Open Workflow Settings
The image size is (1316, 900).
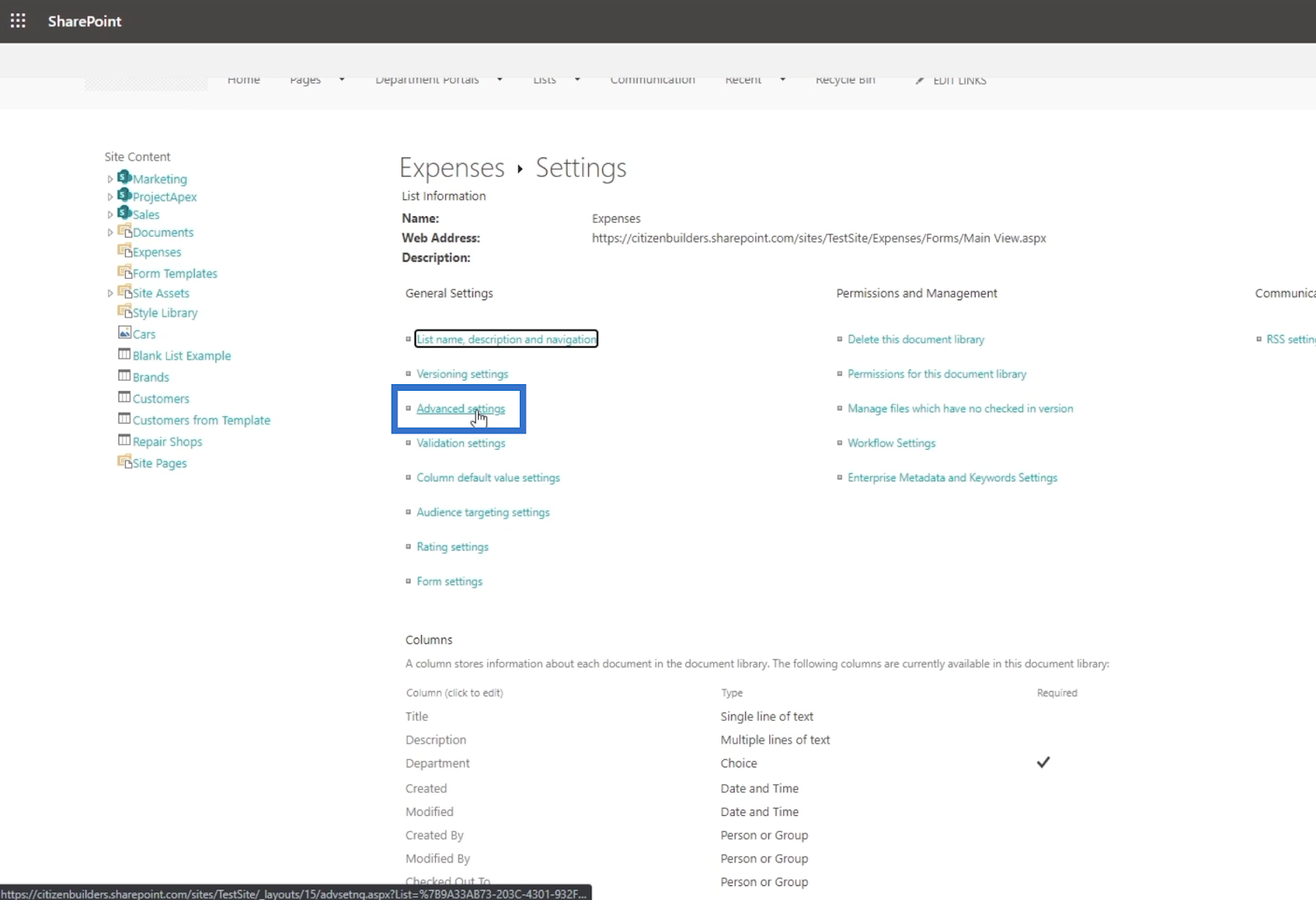click(x=892, y=443)
